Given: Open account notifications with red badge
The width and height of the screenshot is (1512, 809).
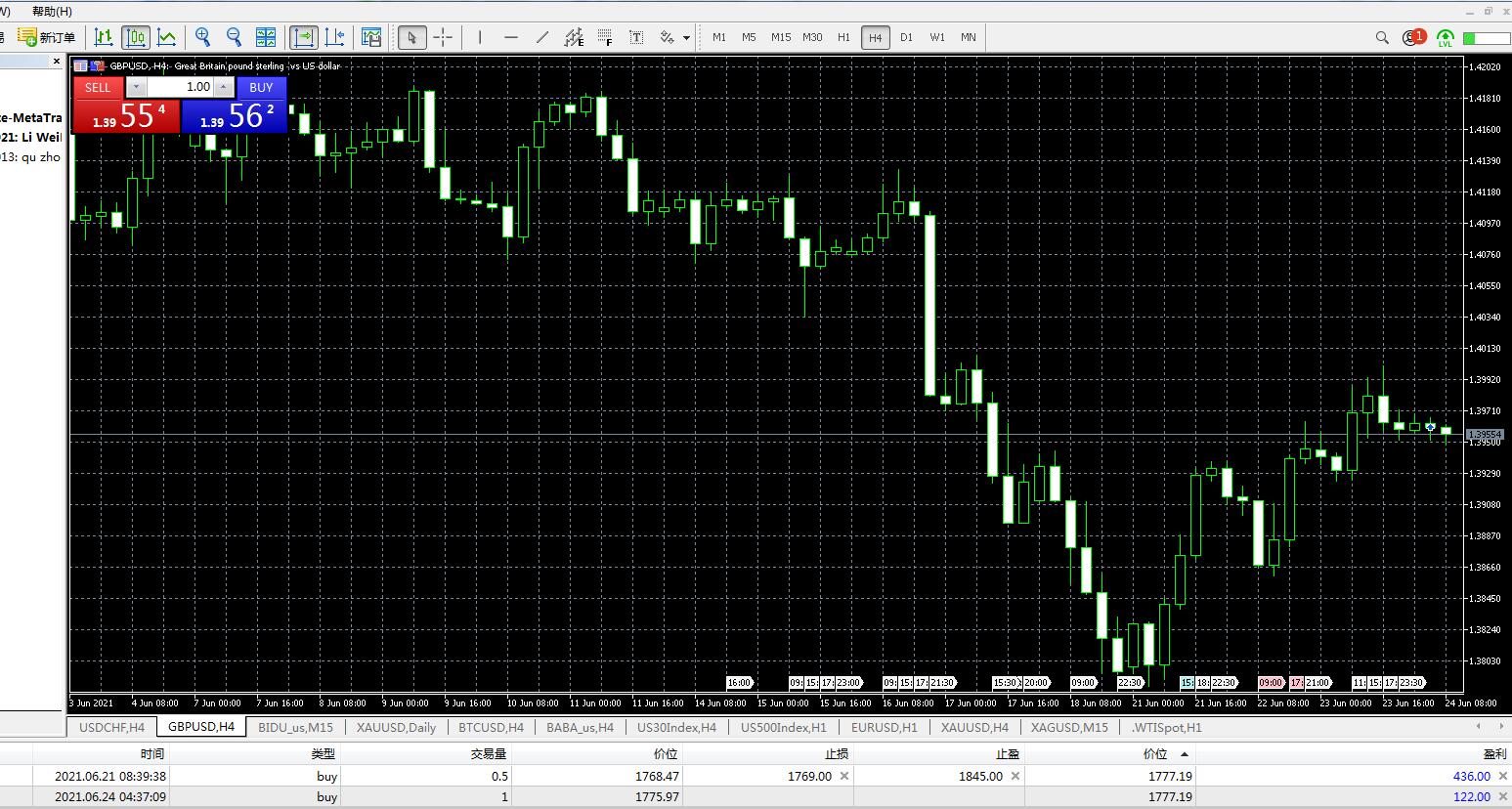Looking at the screenshot, I should 1413,37.
